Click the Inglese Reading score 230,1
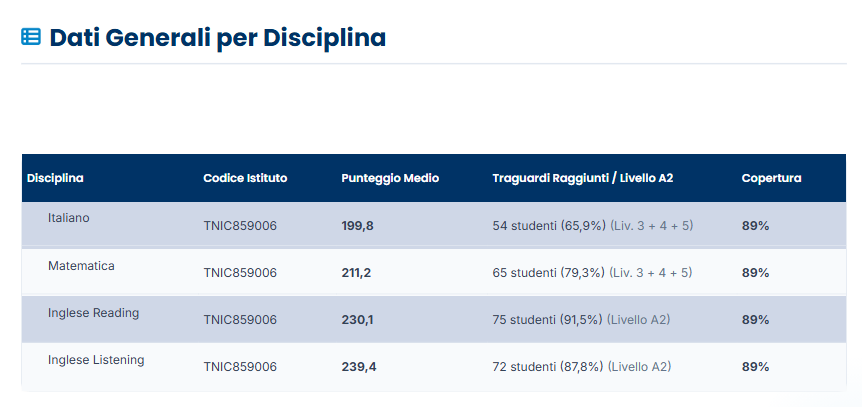This screenshot has width=862, height=407. (x=357, y=320)
